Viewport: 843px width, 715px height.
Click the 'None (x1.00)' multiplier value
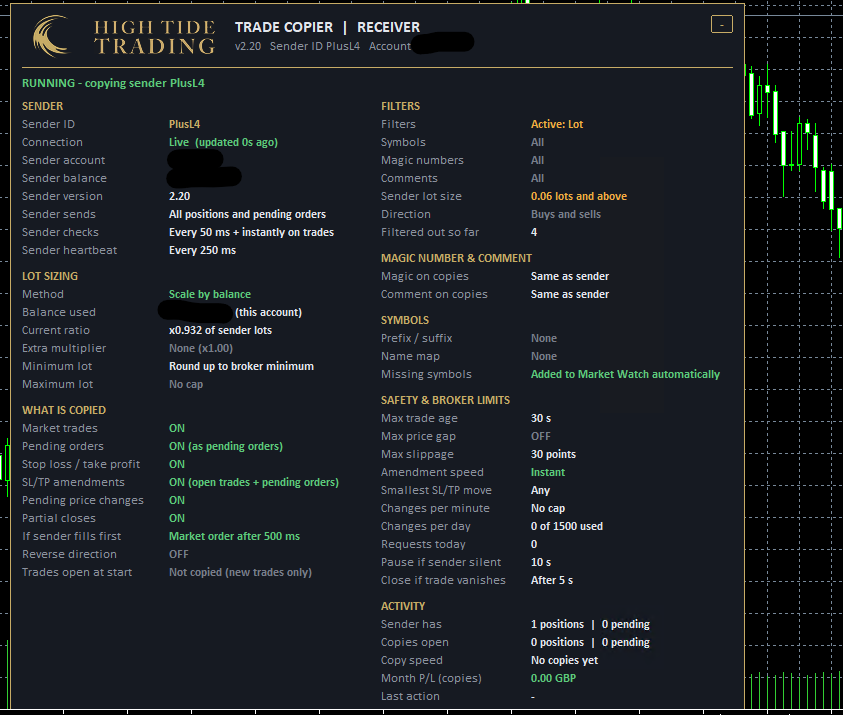[x=201, y=348]
